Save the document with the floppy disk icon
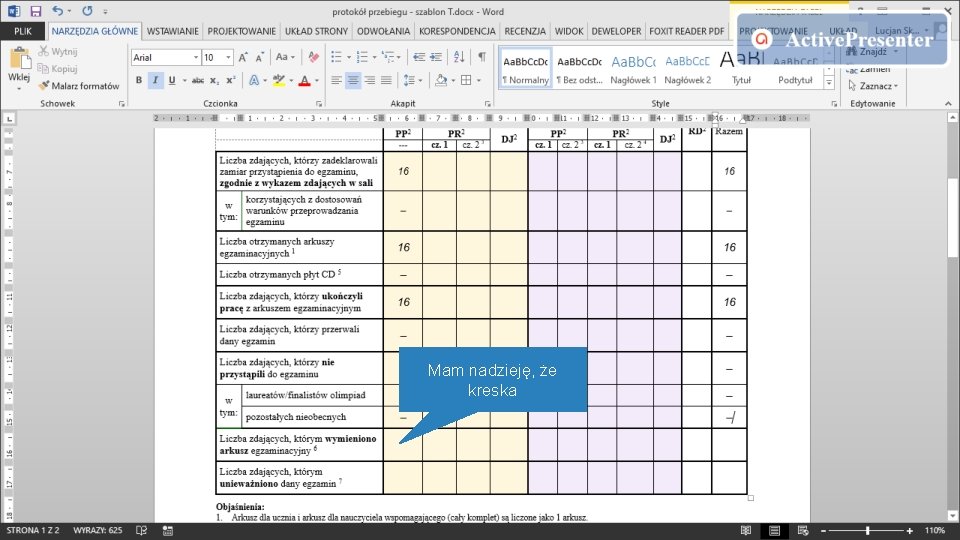Screen dimensions: 960x540 36,11
